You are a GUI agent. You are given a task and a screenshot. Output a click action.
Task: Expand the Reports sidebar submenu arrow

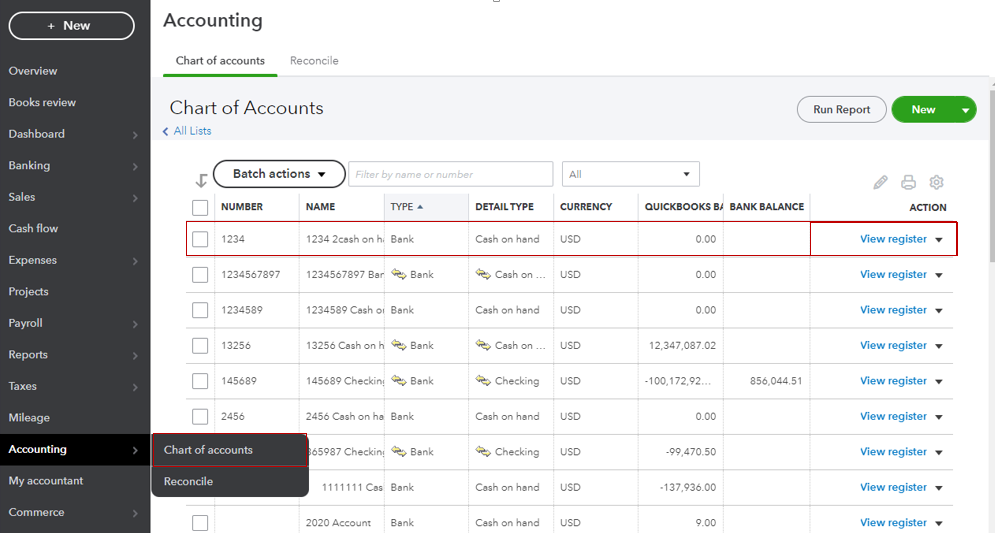pyautogui.click(x=135, y=356)
